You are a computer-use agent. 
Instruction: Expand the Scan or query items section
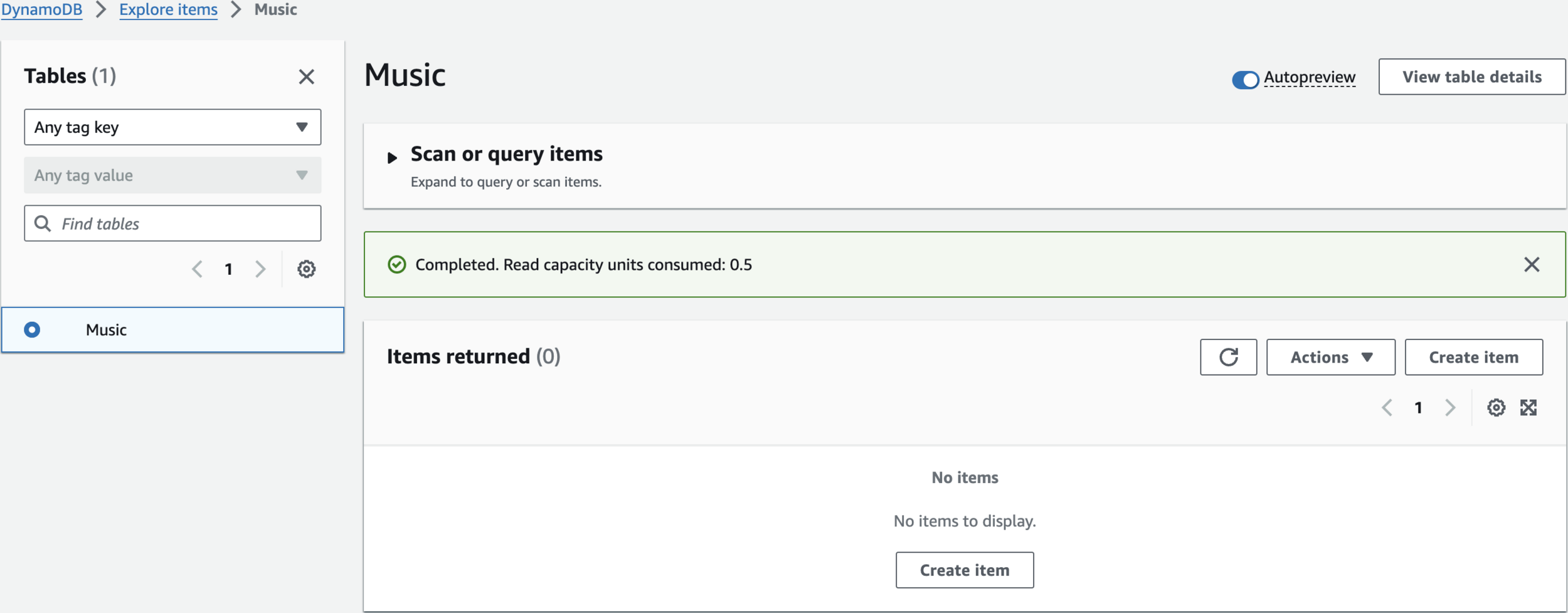pyautogui.click(x=393, y=157)
